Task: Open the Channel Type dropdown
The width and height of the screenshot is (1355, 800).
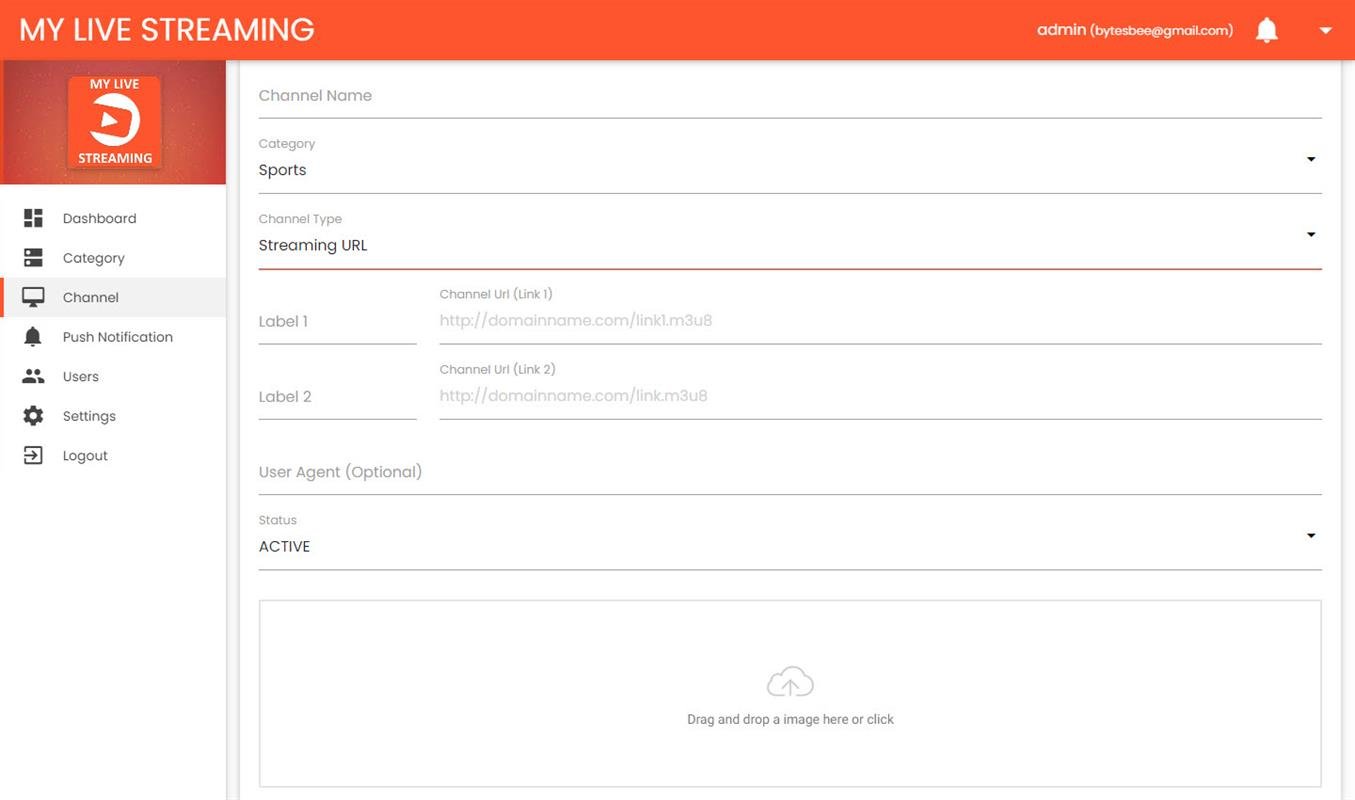Action: pos(1310,234)
